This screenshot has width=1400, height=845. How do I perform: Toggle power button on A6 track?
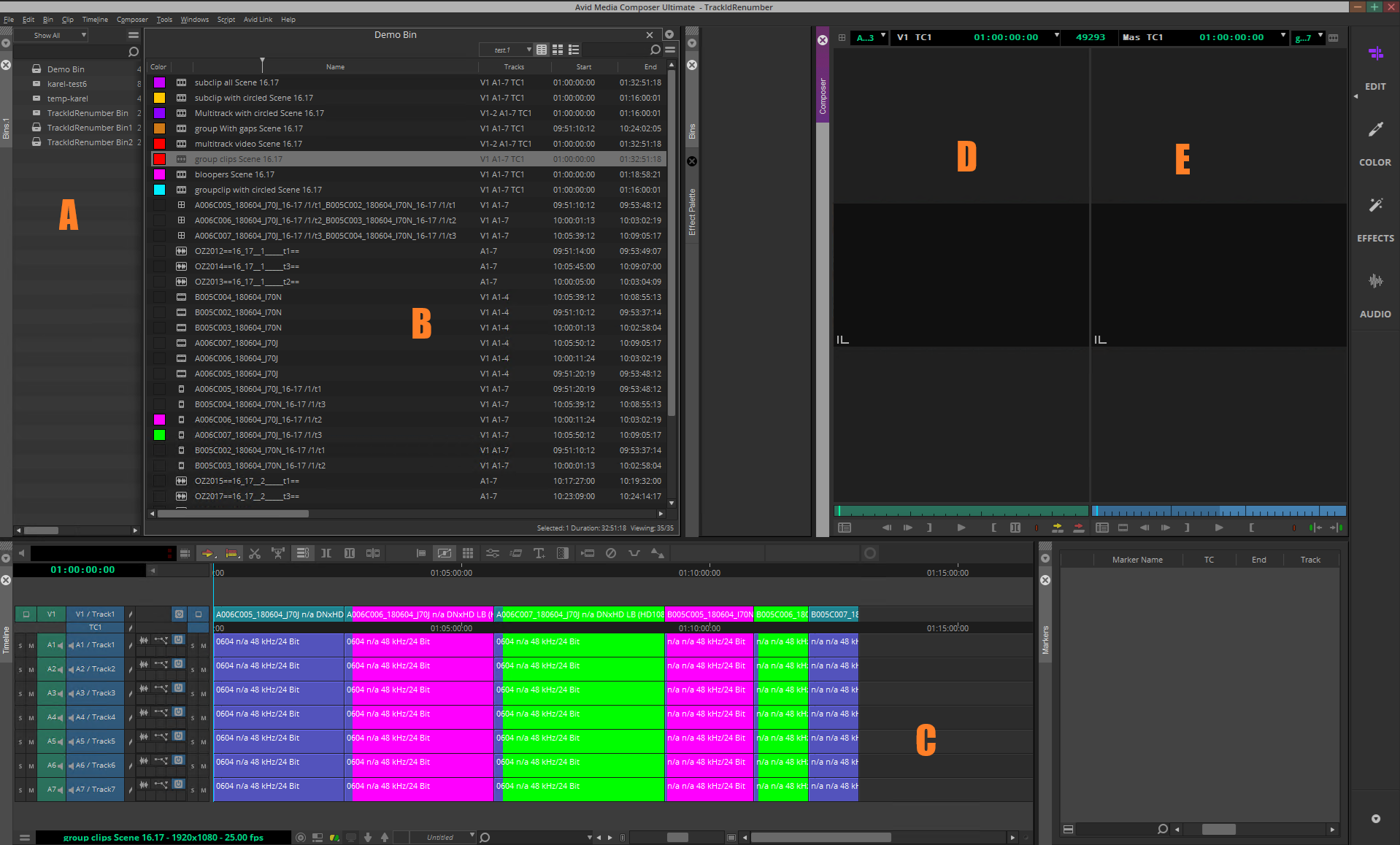(x=178, y=760)
